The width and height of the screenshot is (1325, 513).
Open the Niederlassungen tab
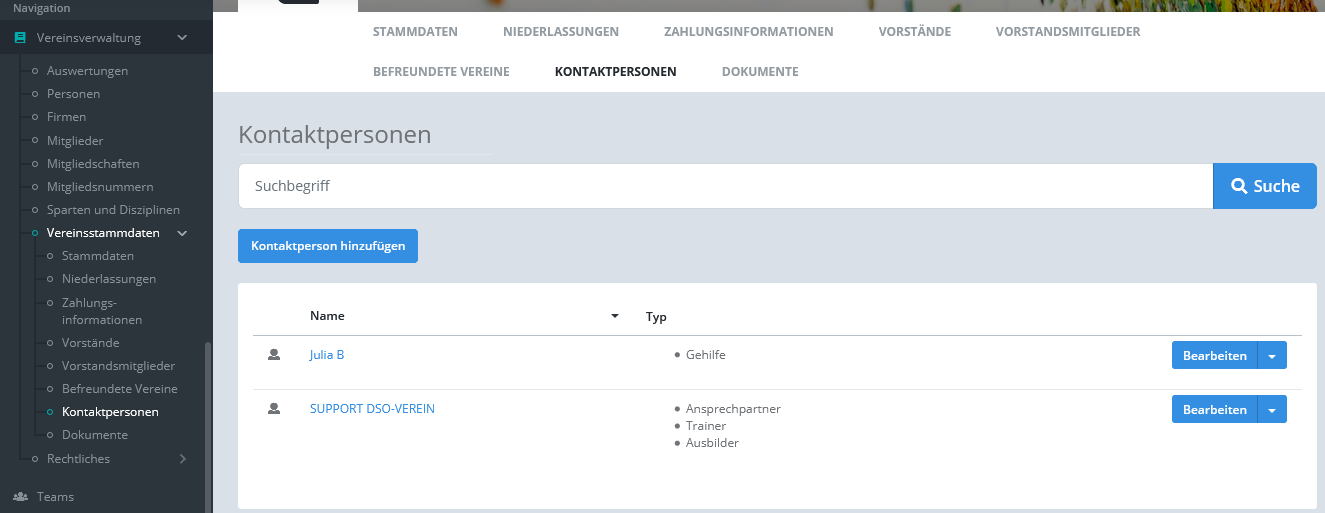click(561, 31)
